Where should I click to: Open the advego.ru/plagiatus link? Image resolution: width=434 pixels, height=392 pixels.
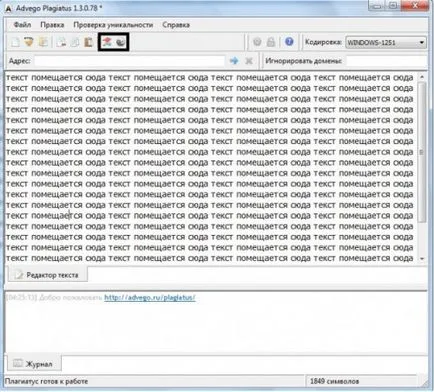(x=150, y=298)
